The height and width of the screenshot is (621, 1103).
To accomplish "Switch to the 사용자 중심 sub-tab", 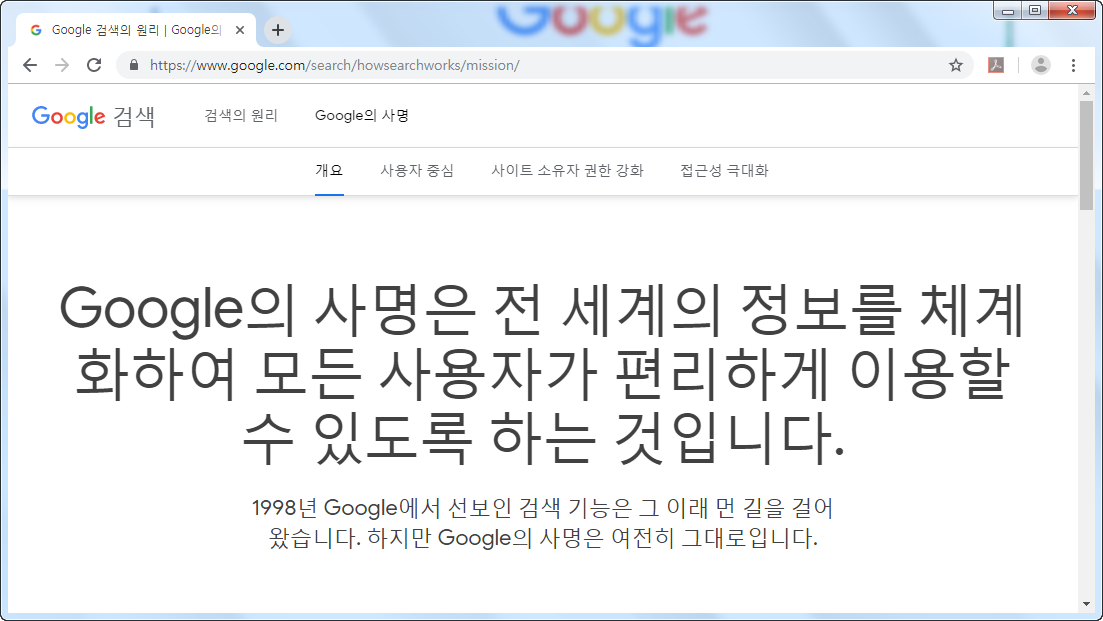I will click(x=417, y=171).
